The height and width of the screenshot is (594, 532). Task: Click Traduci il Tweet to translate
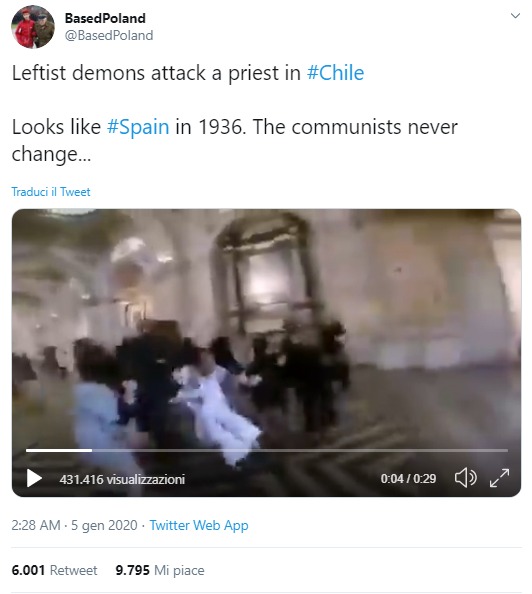(x=51, y=192)
